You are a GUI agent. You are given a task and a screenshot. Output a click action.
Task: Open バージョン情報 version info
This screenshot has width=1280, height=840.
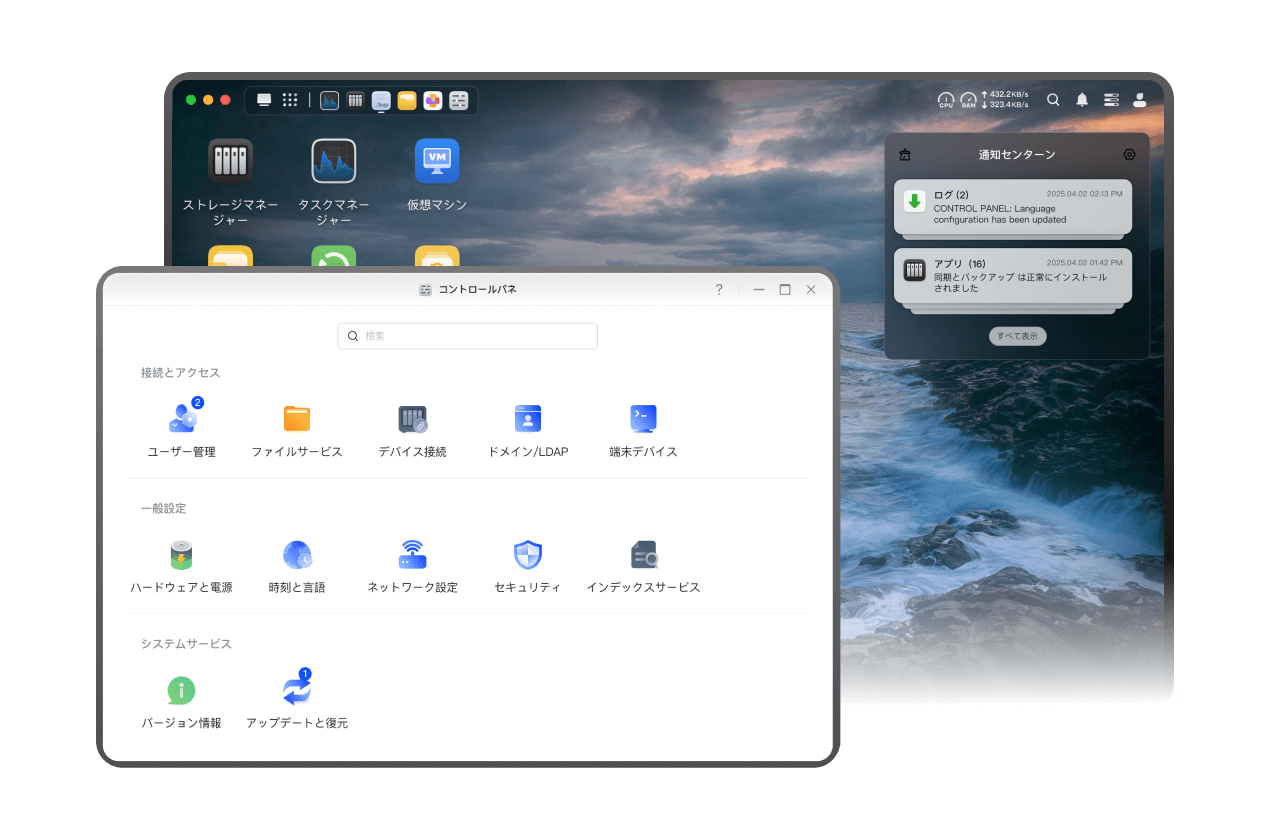pyautogui.click(x=181, y=690)
